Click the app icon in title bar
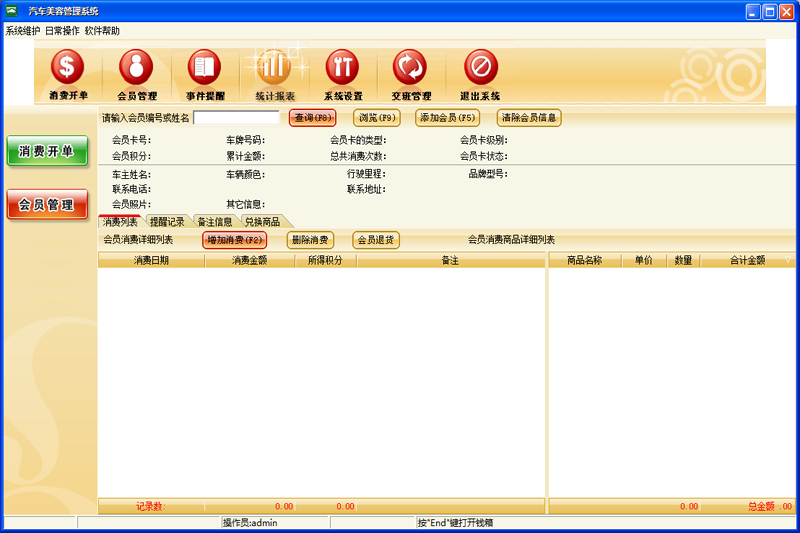800x533 pixels. [x=12, y=11]
